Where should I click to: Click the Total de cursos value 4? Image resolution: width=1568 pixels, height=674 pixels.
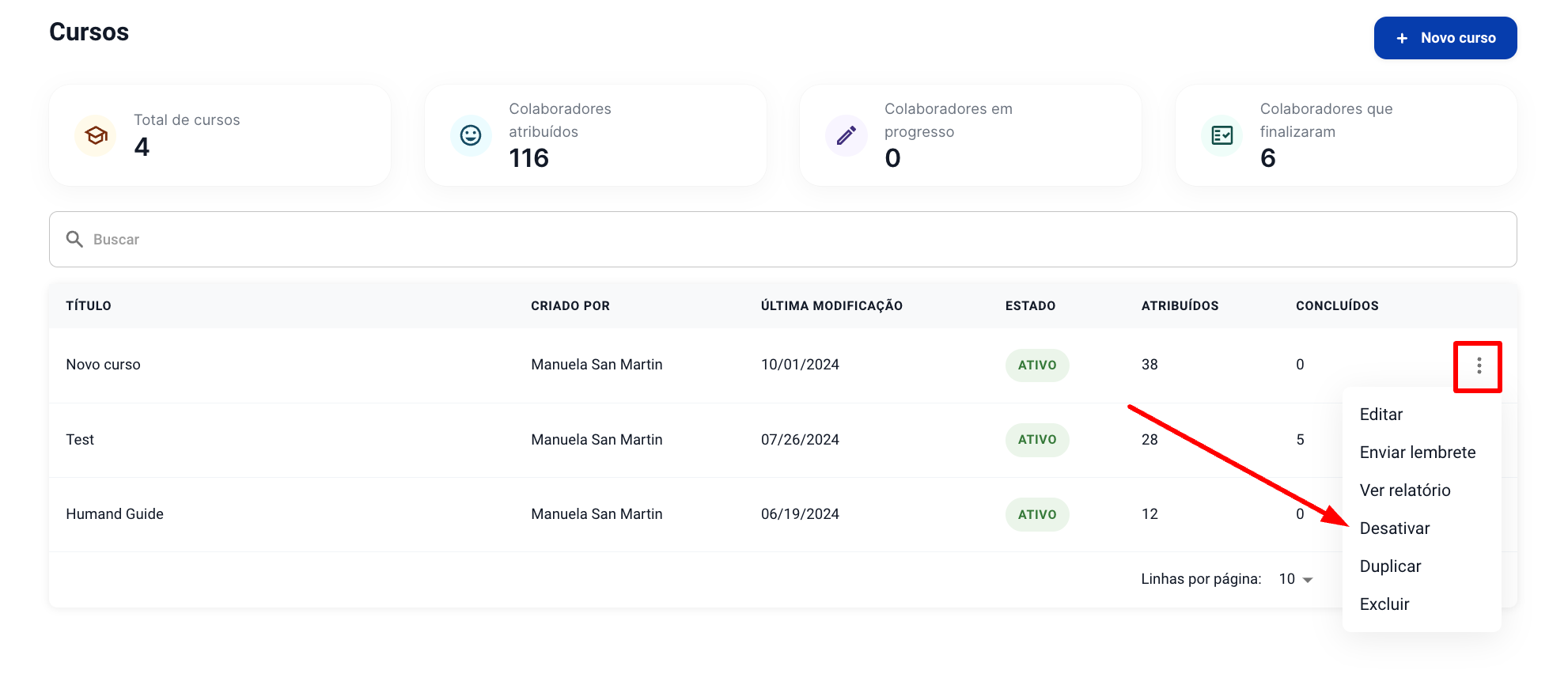142,147
